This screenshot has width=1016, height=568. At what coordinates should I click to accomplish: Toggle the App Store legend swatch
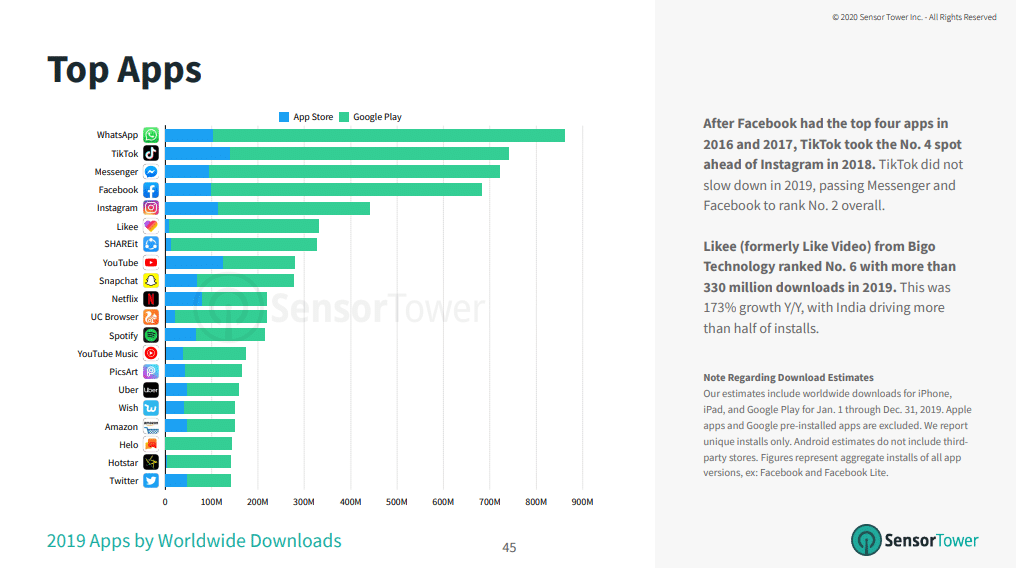click(284, 117)
